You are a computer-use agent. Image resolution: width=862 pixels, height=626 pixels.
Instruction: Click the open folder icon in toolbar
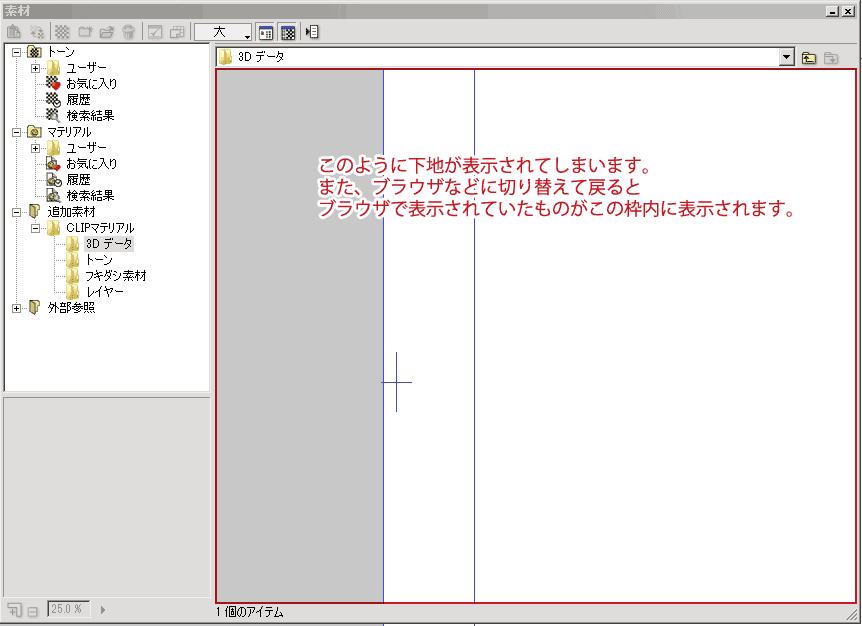coord(107,31)
